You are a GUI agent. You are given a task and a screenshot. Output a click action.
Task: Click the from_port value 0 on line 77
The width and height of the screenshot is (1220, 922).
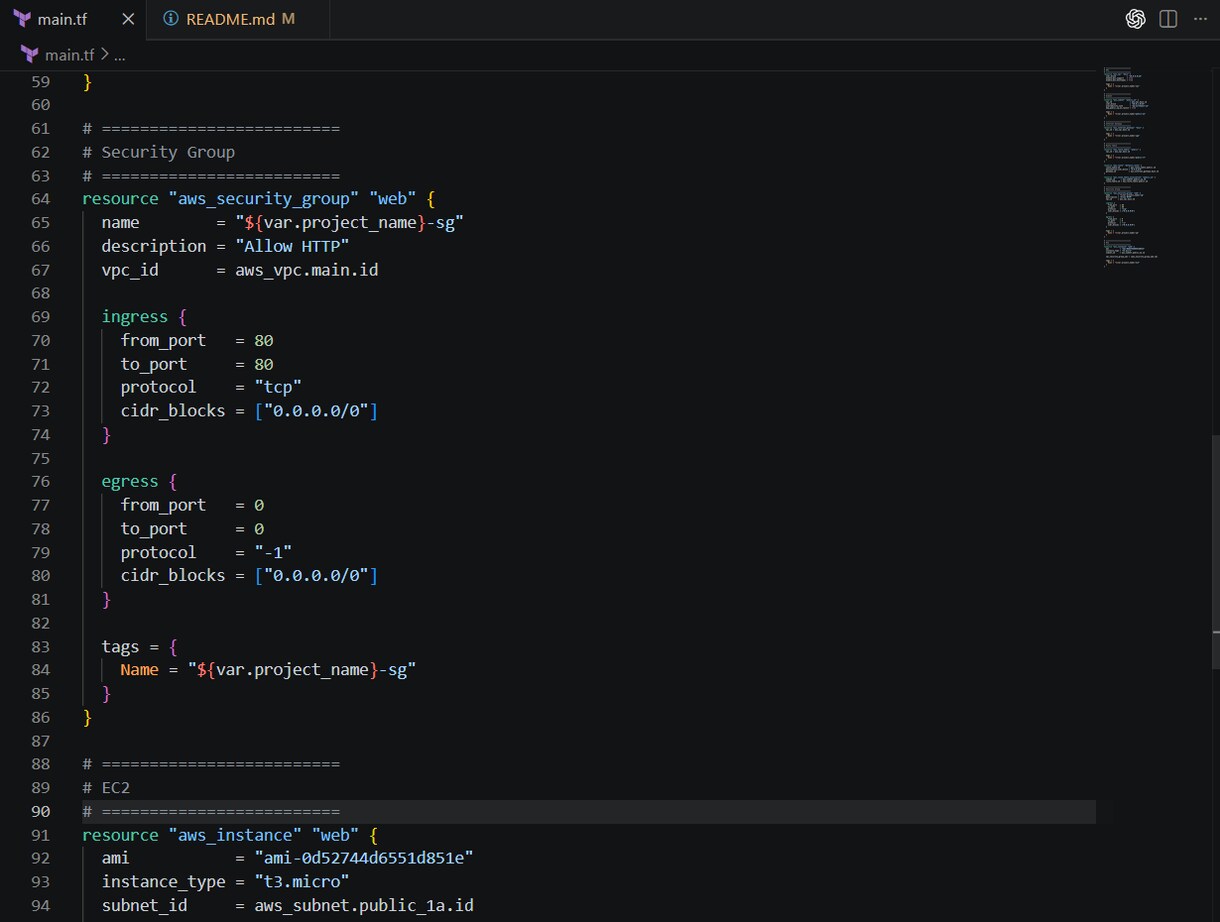point(259,505)
